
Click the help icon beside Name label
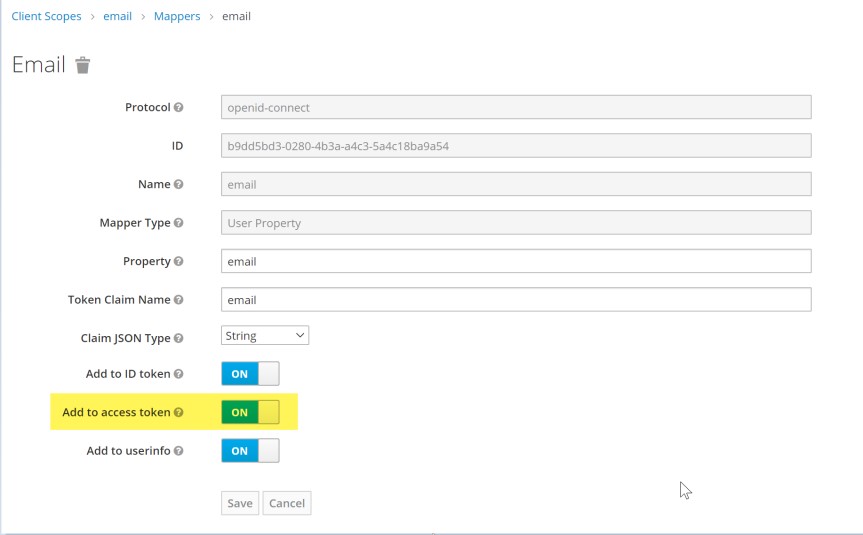[179, 184]
